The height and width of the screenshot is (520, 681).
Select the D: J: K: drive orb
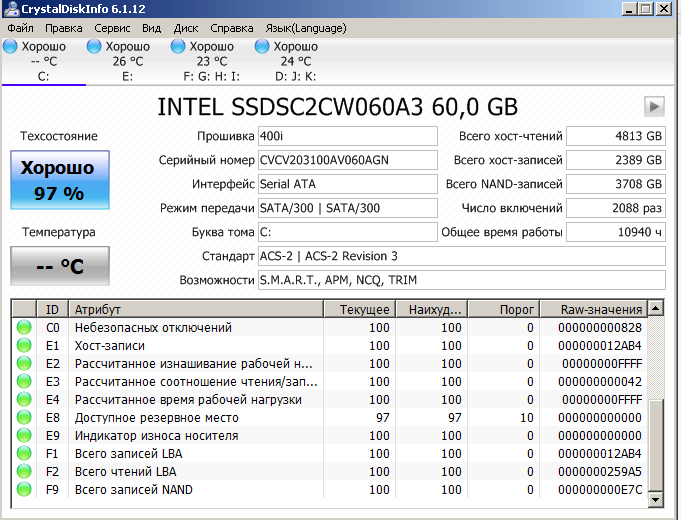click(262, 47)
